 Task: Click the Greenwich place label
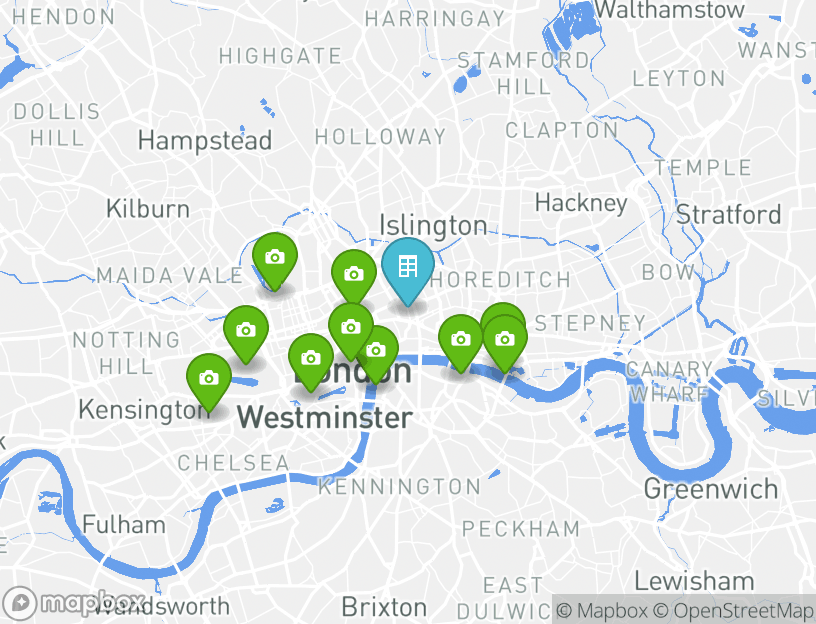pos(710,489)
